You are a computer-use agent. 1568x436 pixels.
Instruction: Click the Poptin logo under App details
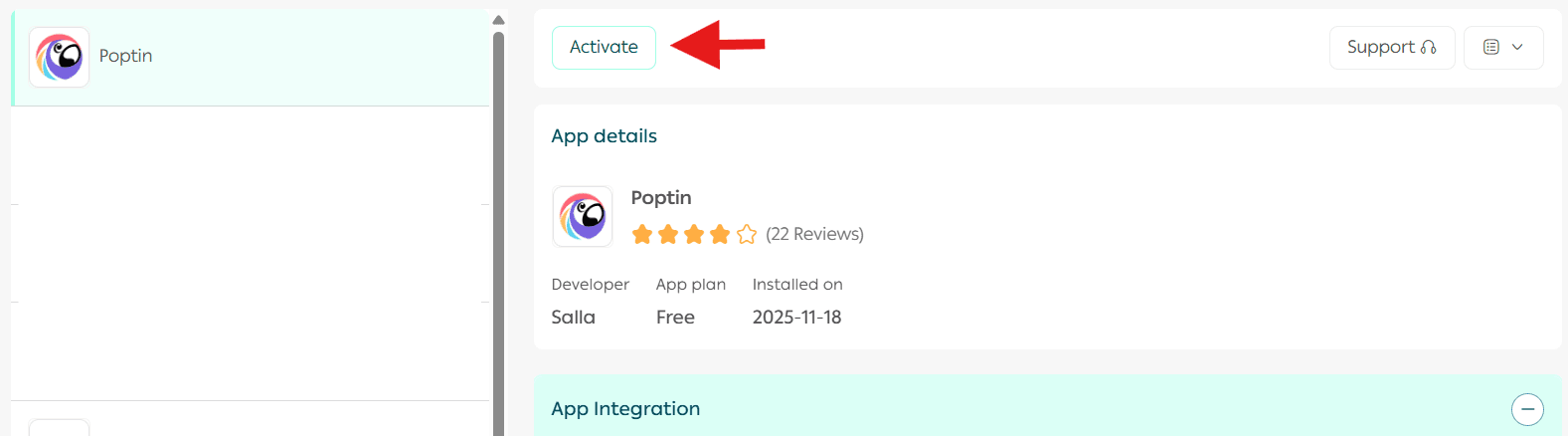(x=583, y=216)
